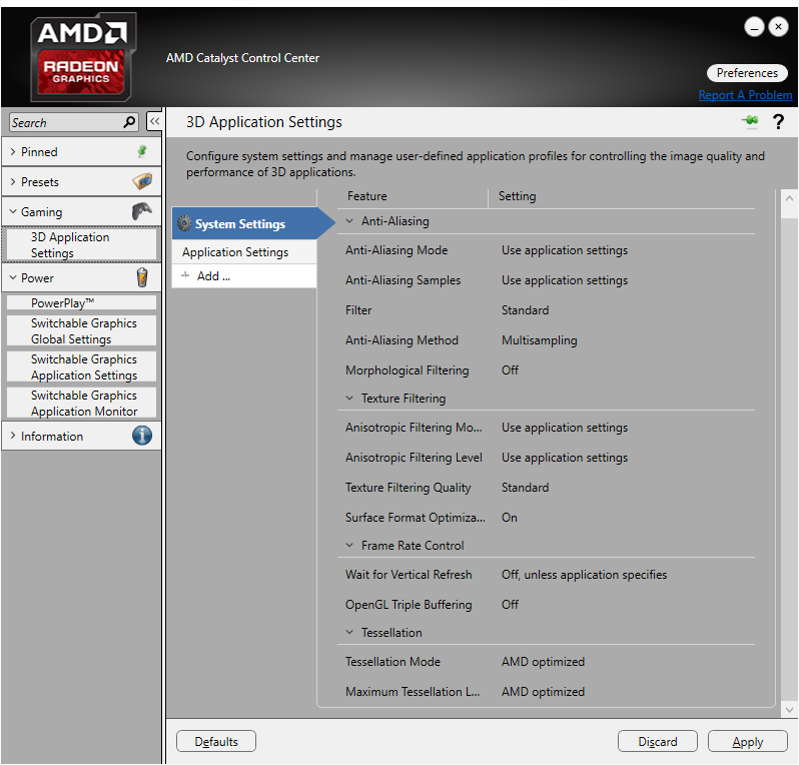Open the Preferences menu

(747, 73)
